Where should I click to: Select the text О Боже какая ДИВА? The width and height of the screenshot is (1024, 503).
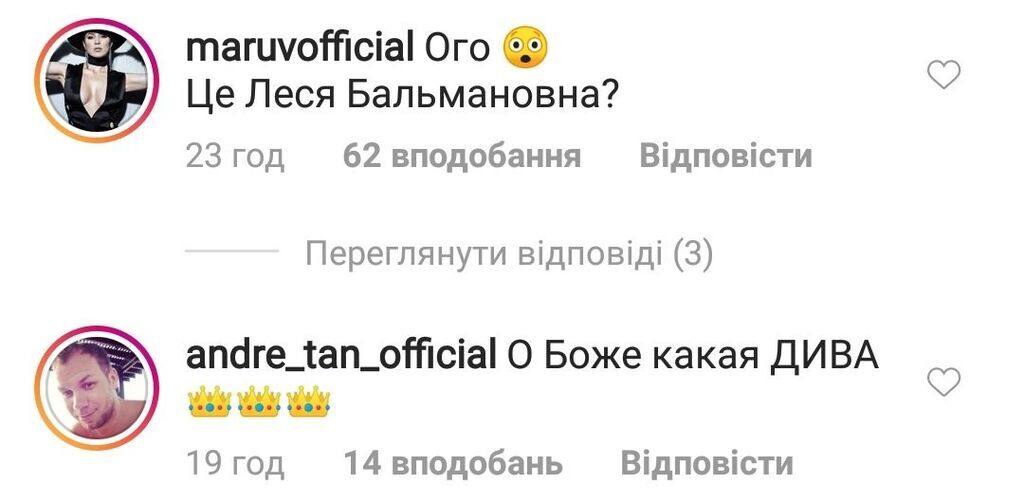click(x=693, y=356)
